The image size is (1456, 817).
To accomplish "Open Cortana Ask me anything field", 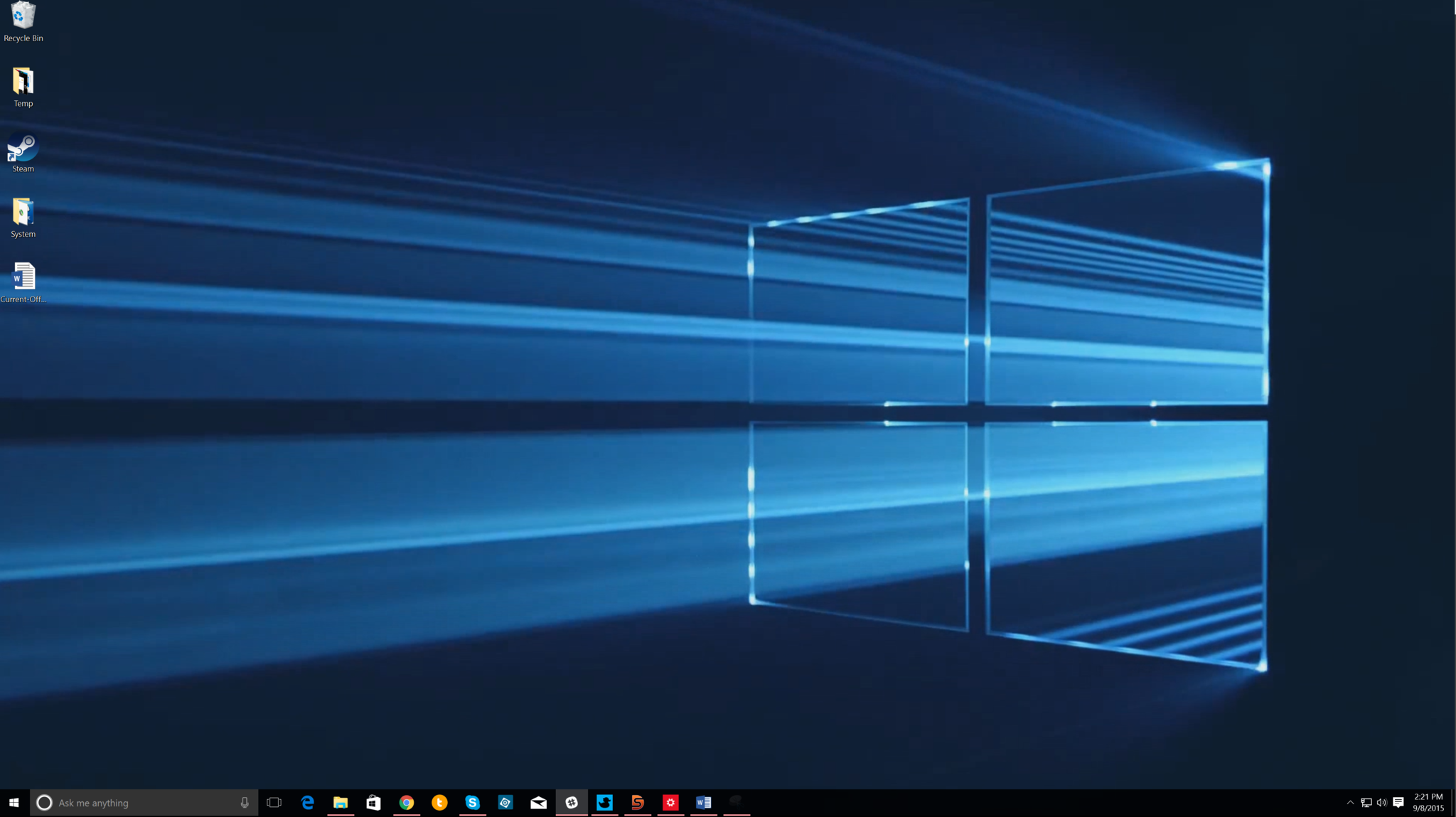I will 144,802.
